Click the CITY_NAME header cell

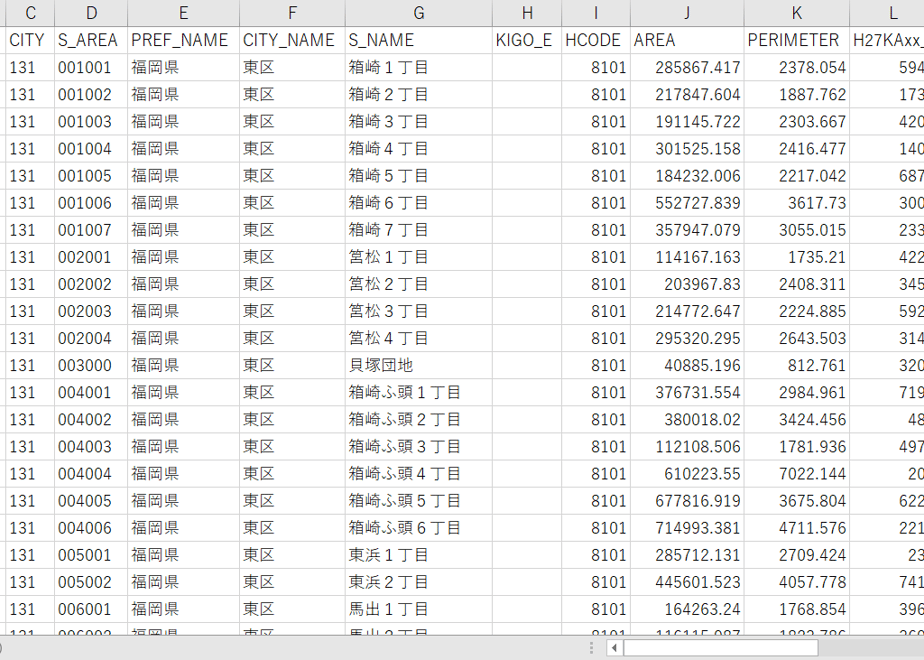pos(292,40)
